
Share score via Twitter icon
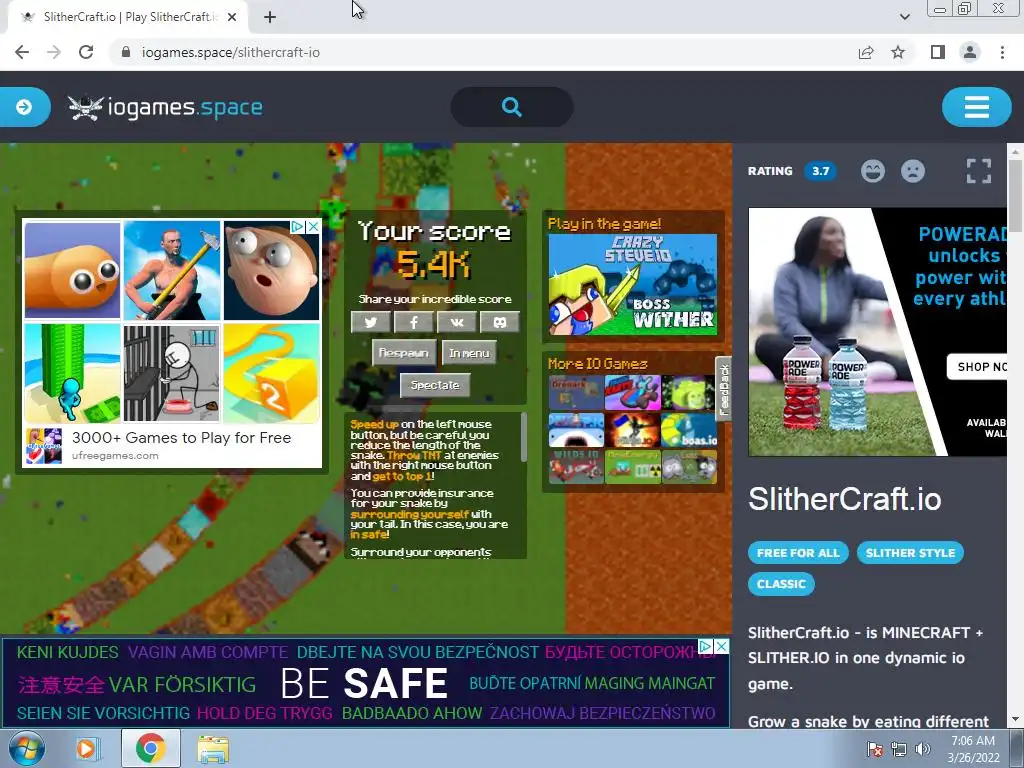coord(370,322)
